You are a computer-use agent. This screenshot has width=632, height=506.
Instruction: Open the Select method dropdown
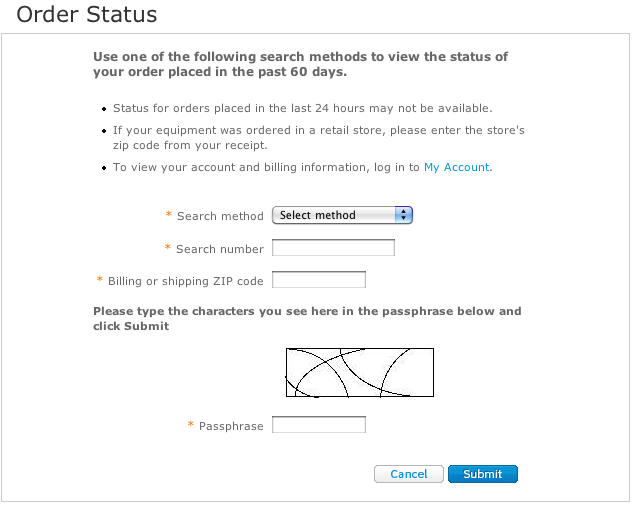click(342, 215)
